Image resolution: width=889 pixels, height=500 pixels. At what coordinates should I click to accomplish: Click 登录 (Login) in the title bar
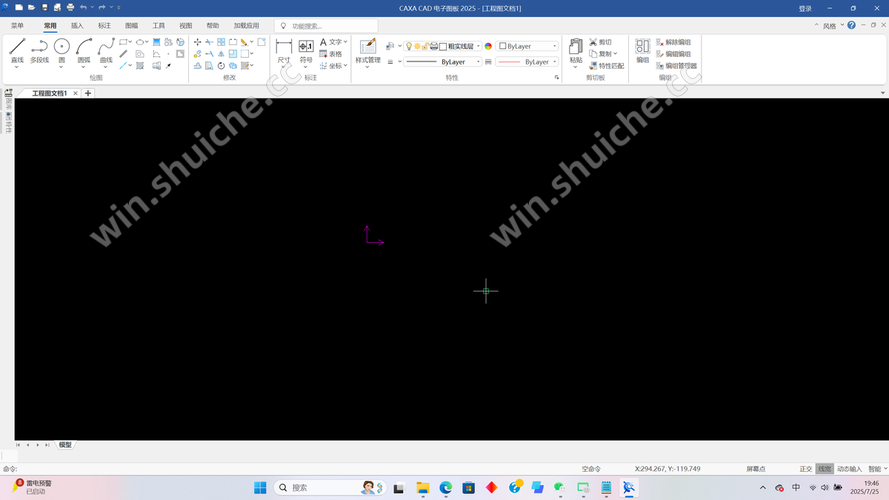[805, 9]
